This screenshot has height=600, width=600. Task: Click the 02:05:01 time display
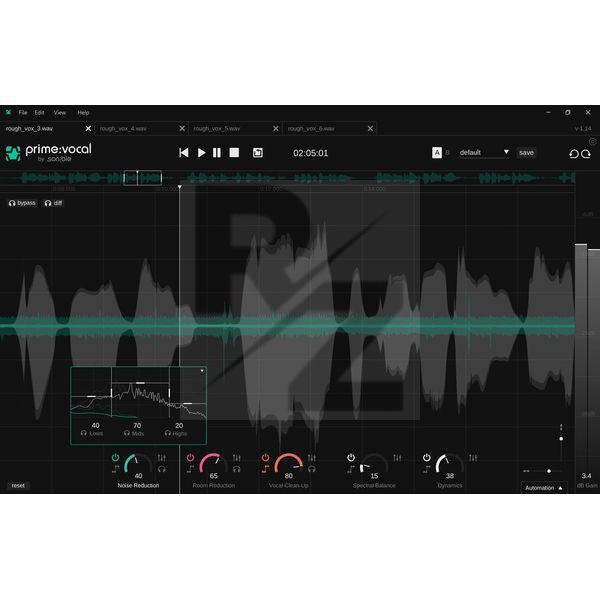310,153
